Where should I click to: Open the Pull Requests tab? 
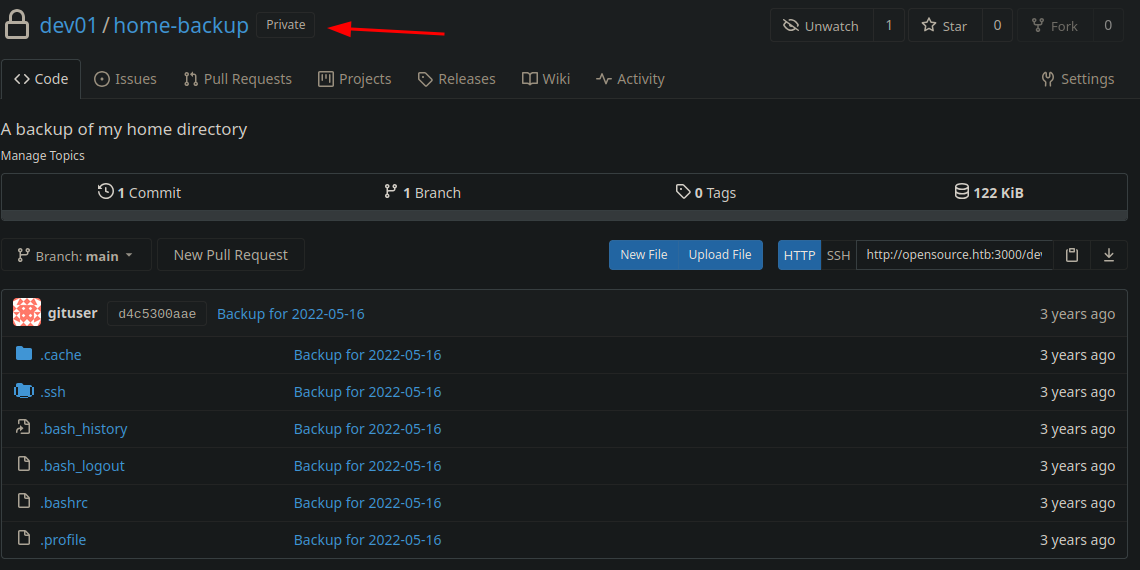point(238,79)
